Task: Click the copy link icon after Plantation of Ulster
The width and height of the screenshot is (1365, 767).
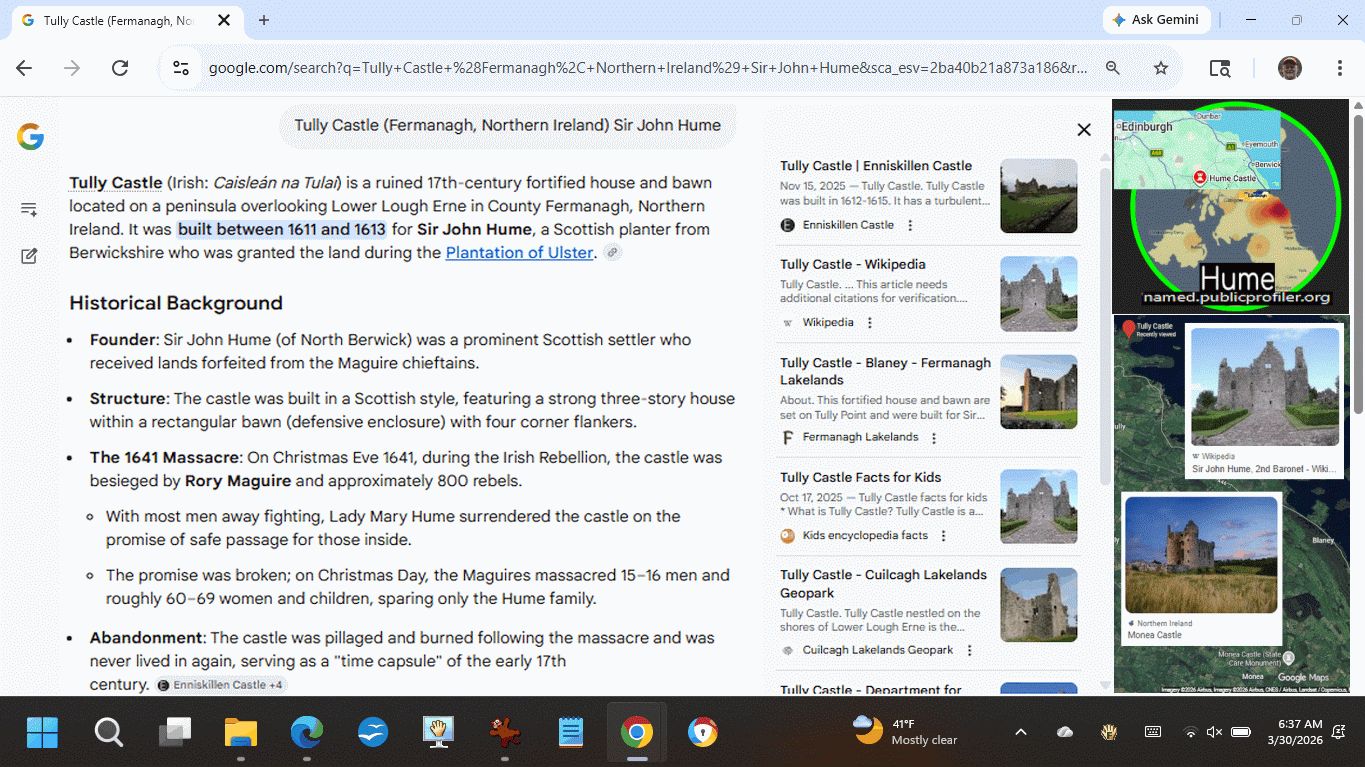Action: click(612, 253)
